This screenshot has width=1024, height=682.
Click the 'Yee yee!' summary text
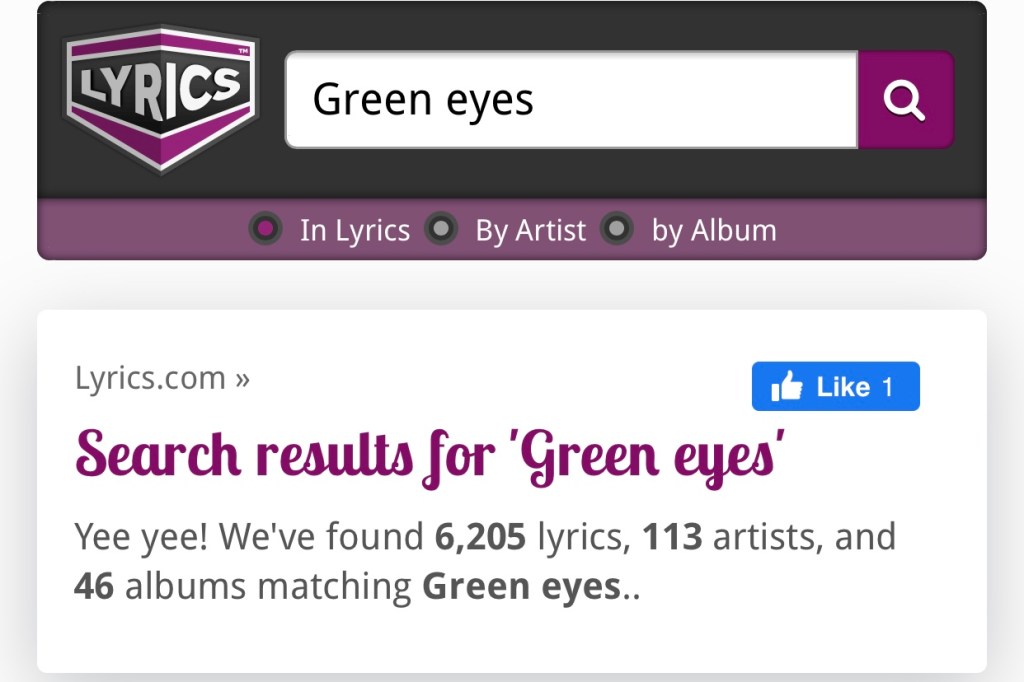tap(142, 538)
